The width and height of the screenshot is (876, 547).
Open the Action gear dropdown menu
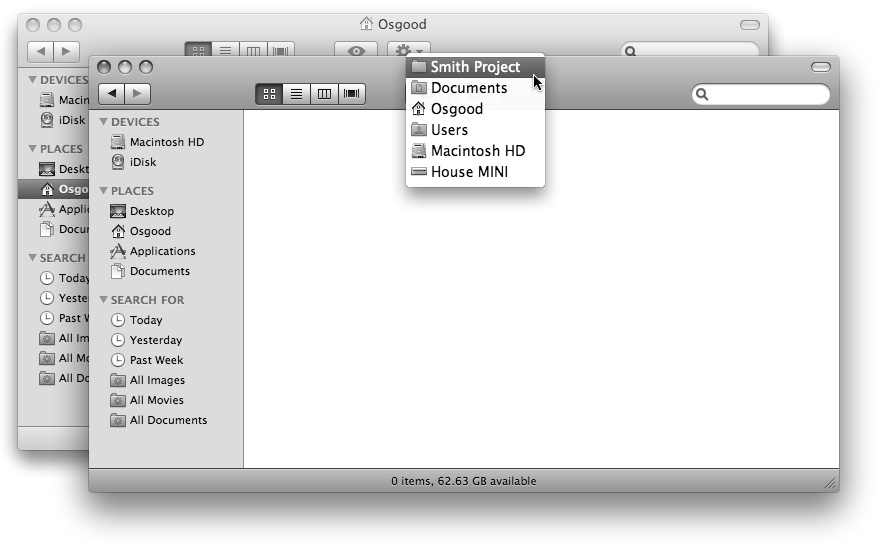pyautogui.click(x=408, y=51)
